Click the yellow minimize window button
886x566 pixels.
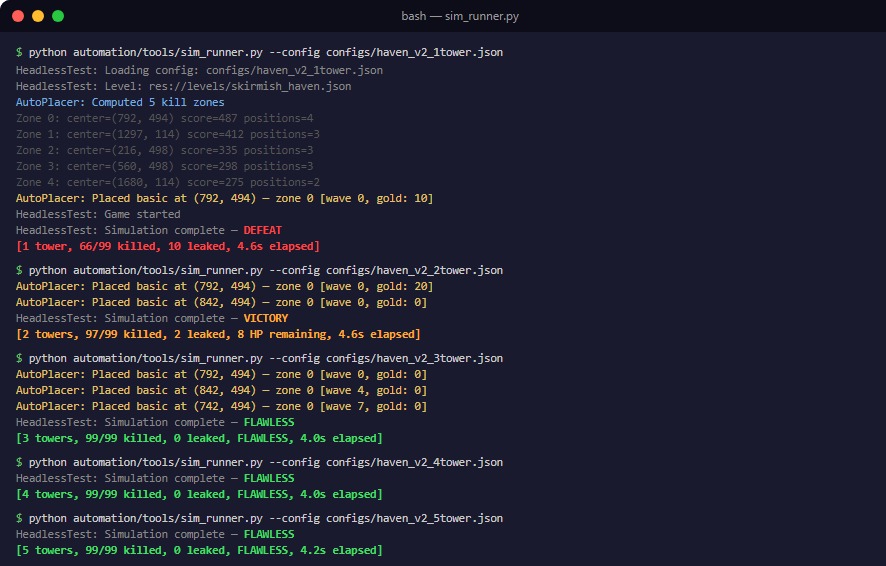point(38,16)
